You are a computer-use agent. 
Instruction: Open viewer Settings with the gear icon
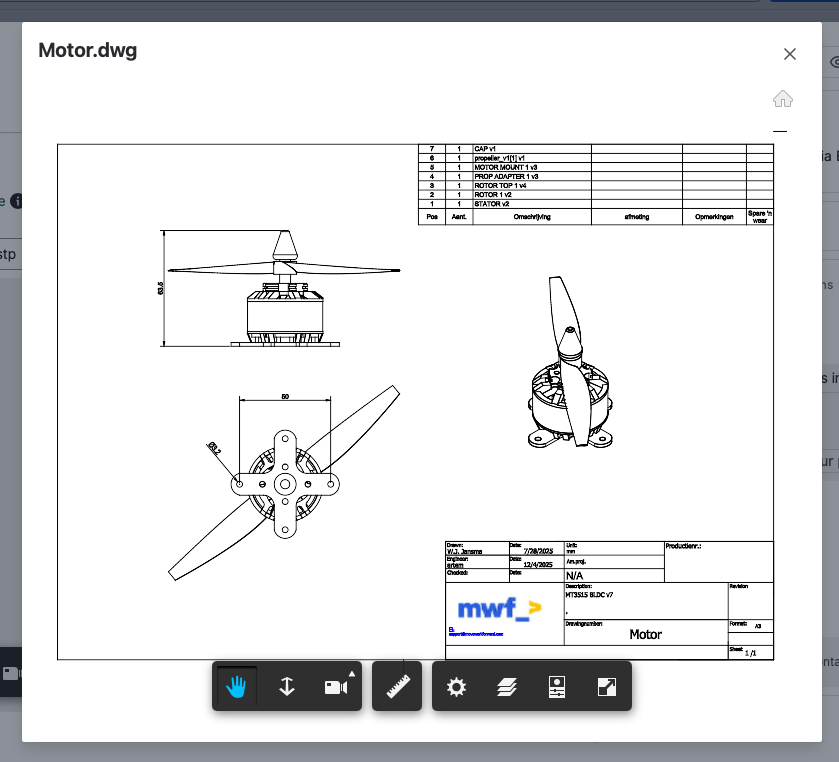(457, 687)
